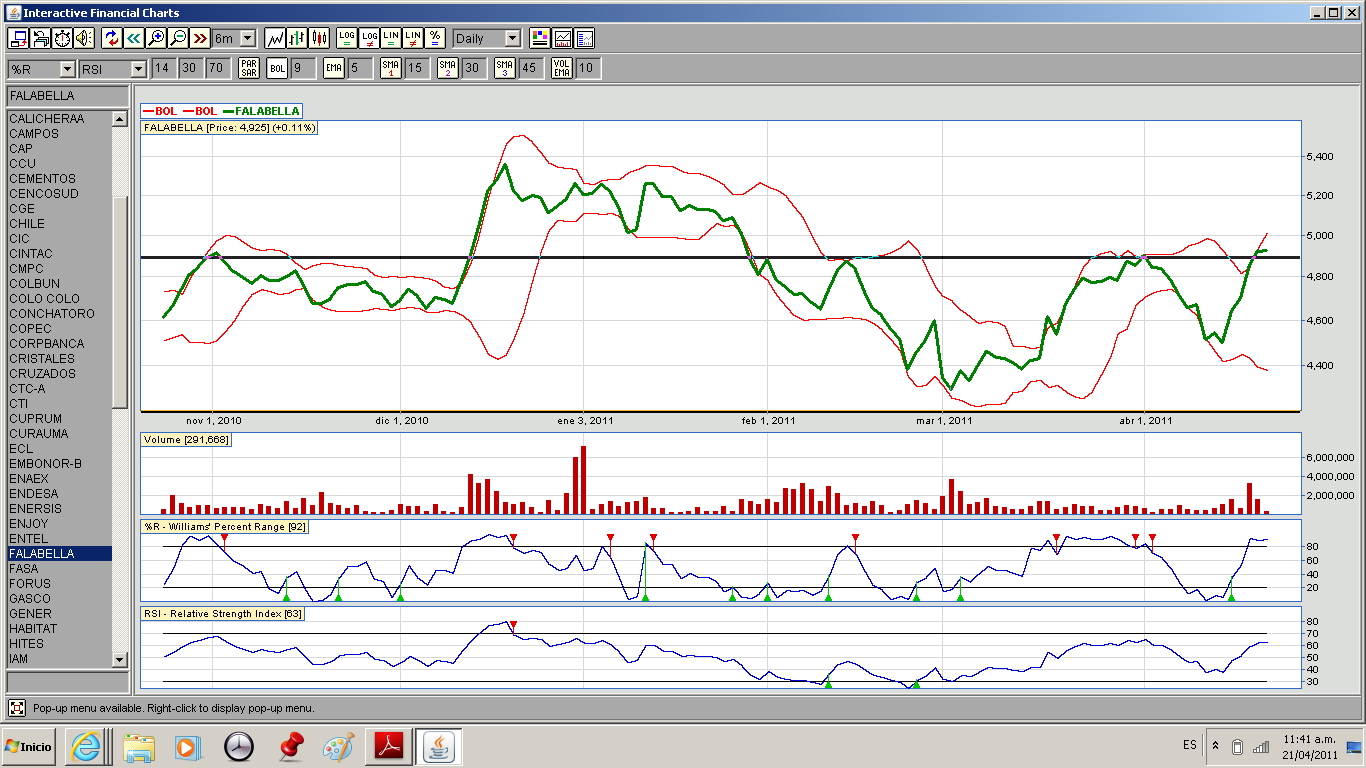The height and width of the screenshot is (768, 1366).
Task: Select ENTEL in the stock list
Action: tap(29, 539)
